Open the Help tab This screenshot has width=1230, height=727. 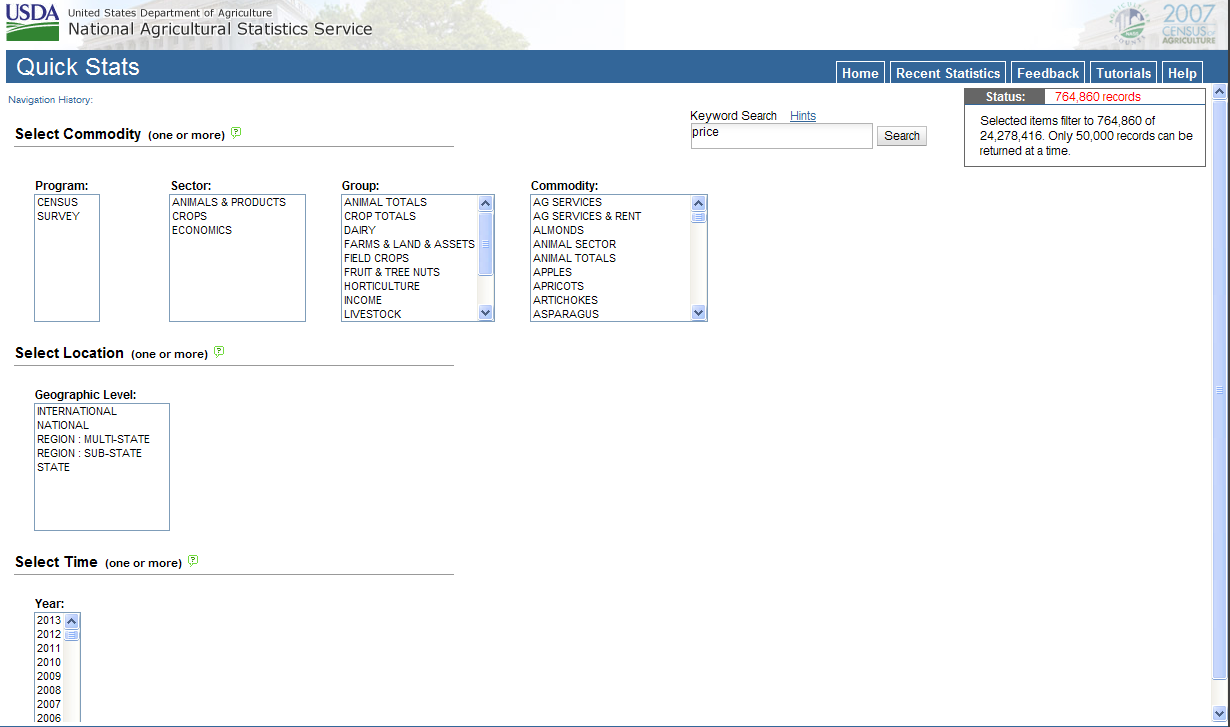[x=1182, y=73]
